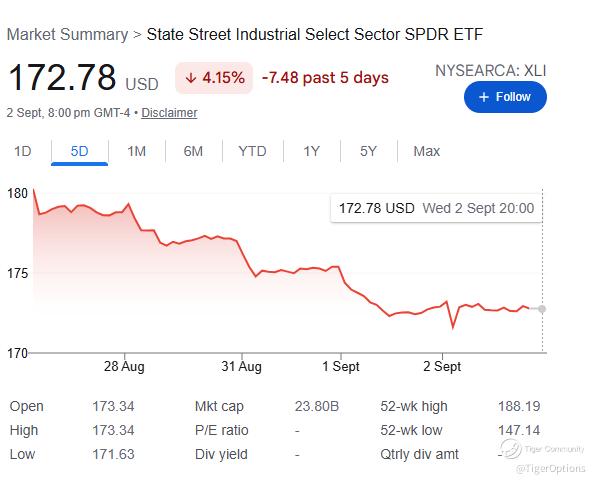The height and width of the screenshot is (481, 596).
Task: Switch to the 6M range tab
Action: (193, 151)
